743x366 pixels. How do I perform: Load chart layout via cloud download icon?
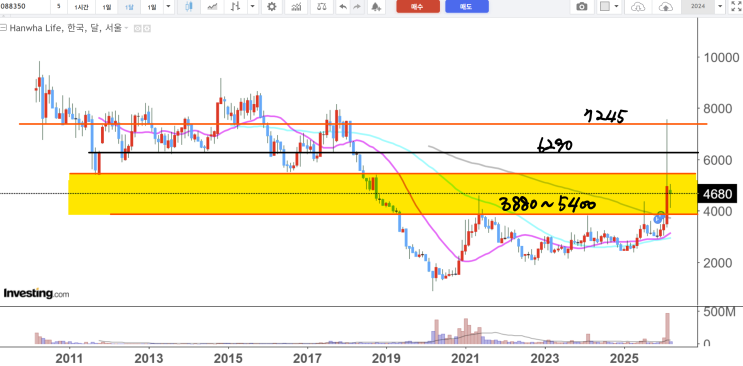[639, 7]
